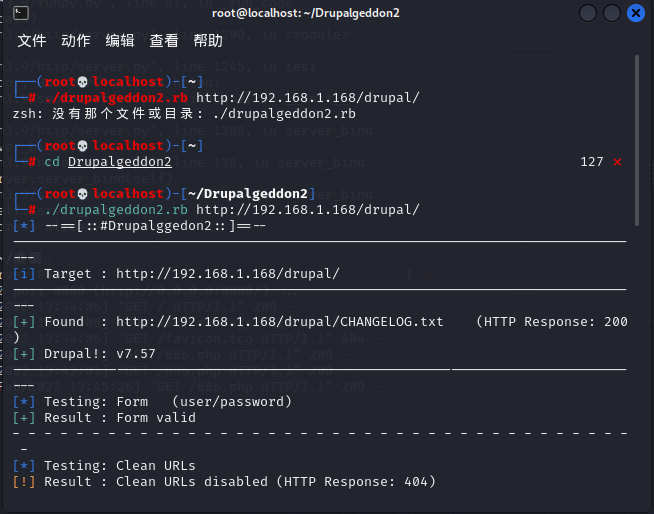This screenshot has width=654, height=514.
Task: Open the 帮助 menu
Action: click(208, 41)
